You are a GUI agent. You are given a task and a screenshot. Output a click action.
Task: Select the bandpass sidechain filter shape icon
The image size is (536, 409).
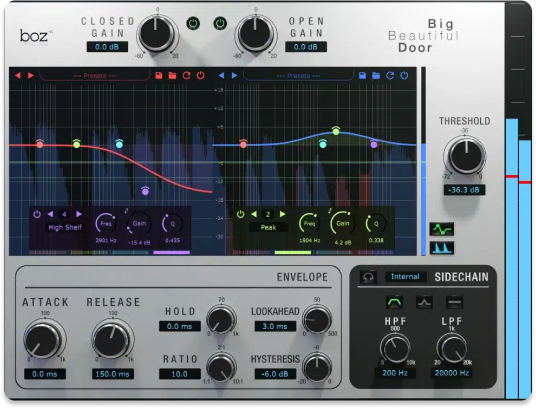point(394,302)
